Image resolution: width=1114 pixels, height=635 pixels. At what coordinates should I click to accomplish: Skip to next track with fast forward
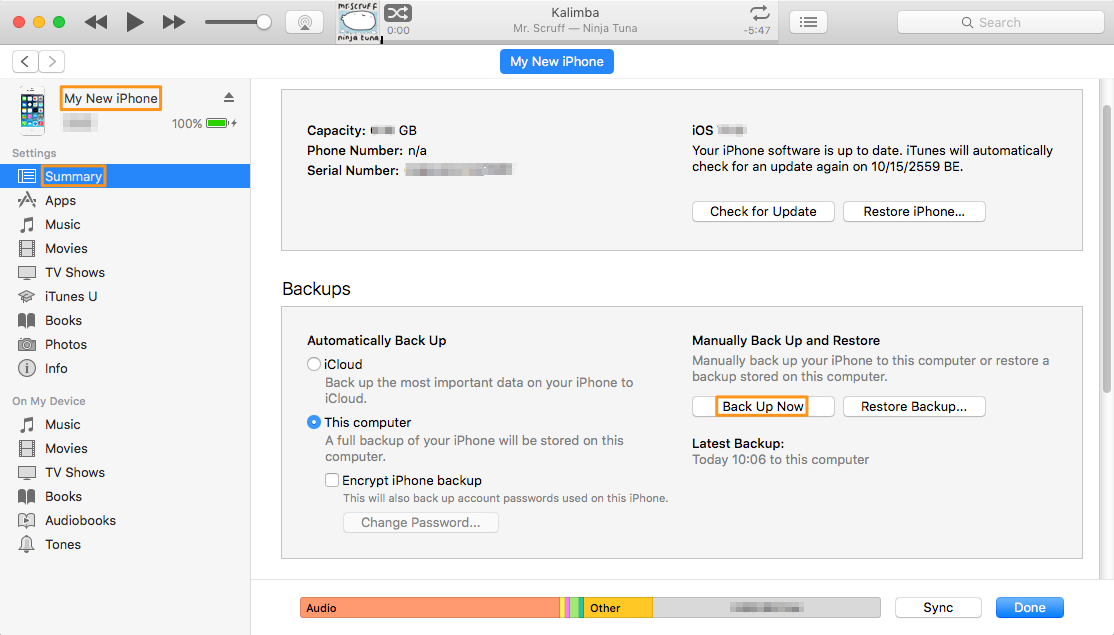173,22
